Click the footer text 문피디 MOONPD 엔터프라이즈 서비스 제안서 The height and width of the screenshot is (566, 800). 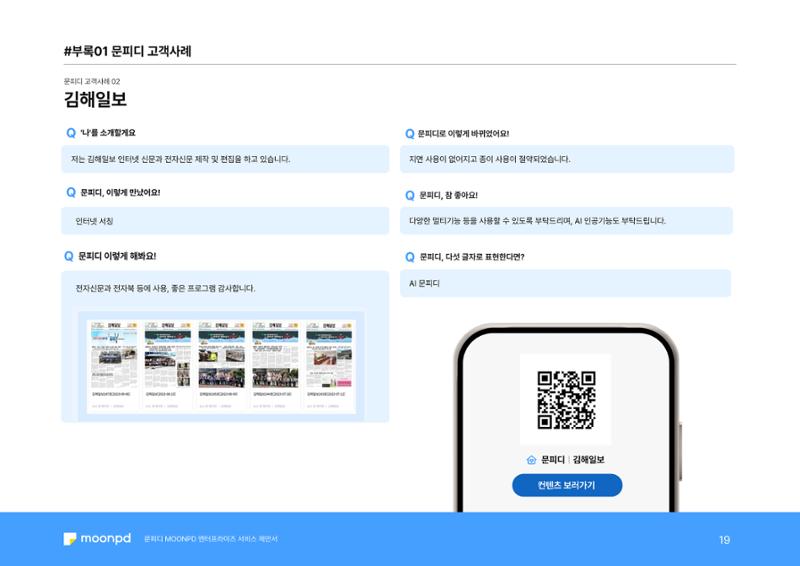click(x=211, y=539)
